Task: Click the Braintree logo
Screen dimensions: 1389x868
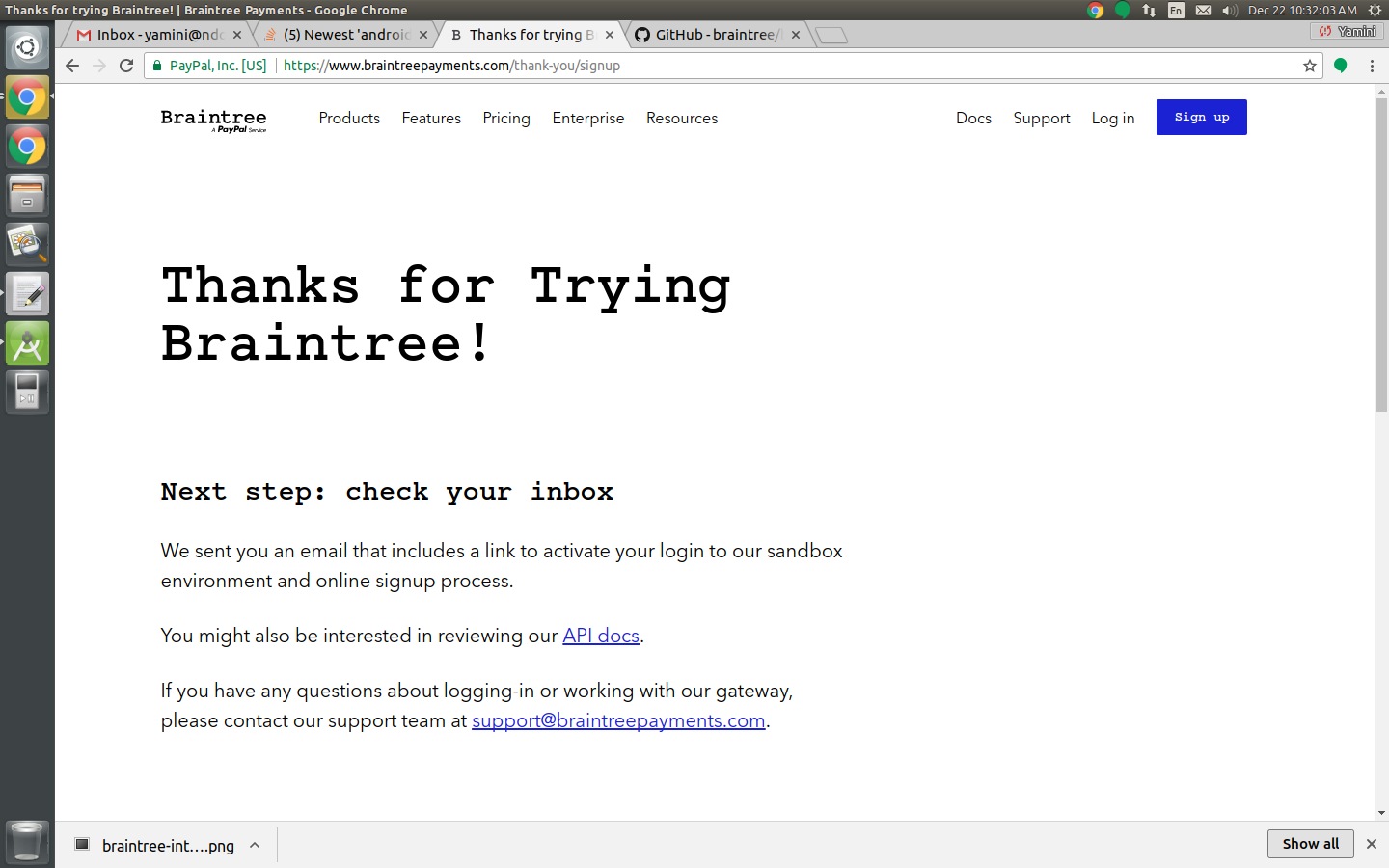Action: pos(213,120)
